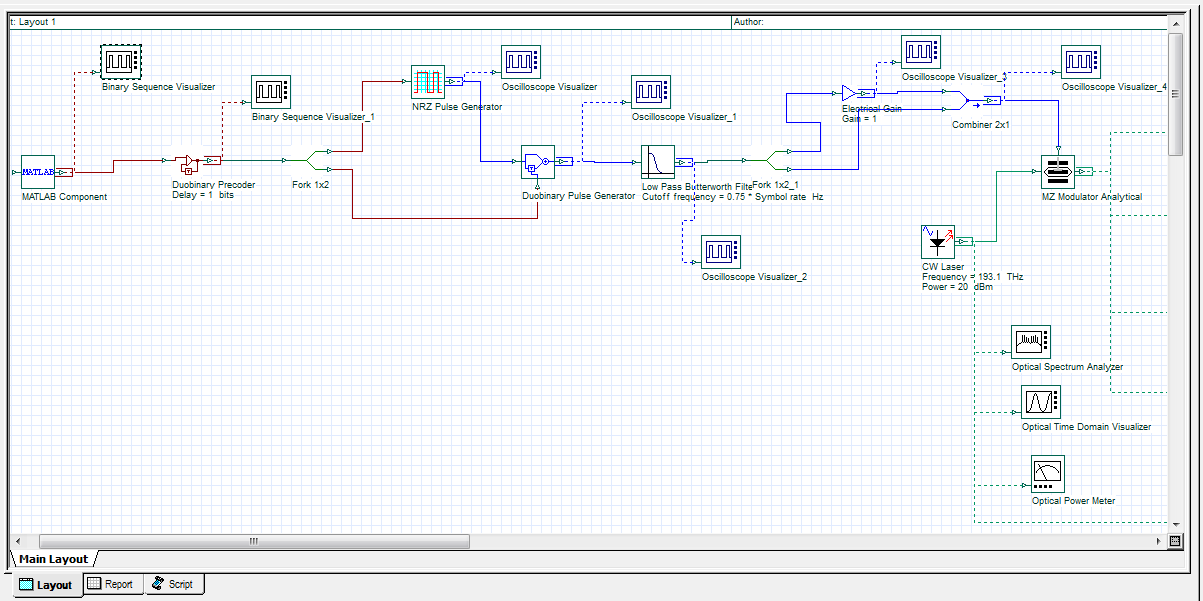Open the Script tab
Screen dimensions: 1203x601
point(174,584)
